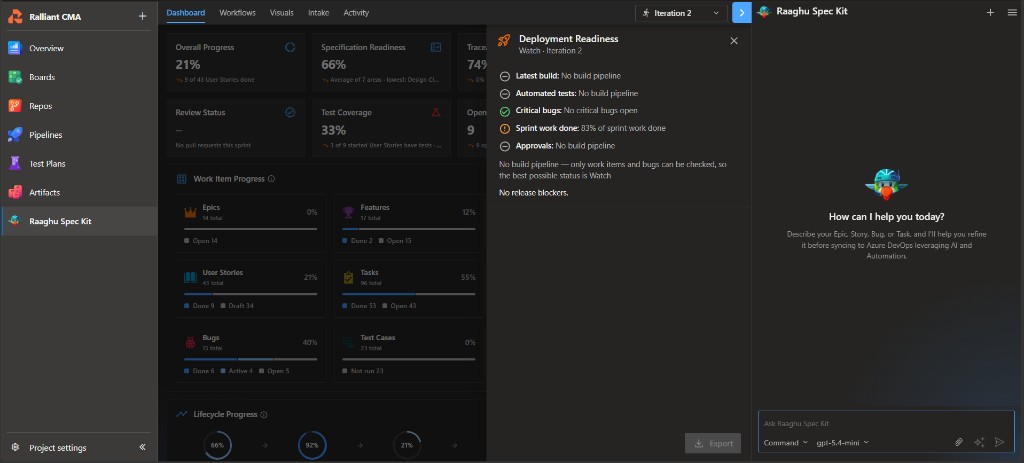Image resolution: width=1024 pixels, height=463 pixels.
Task: Click the Tasks clipboard icon
Action: pos(348,278)
